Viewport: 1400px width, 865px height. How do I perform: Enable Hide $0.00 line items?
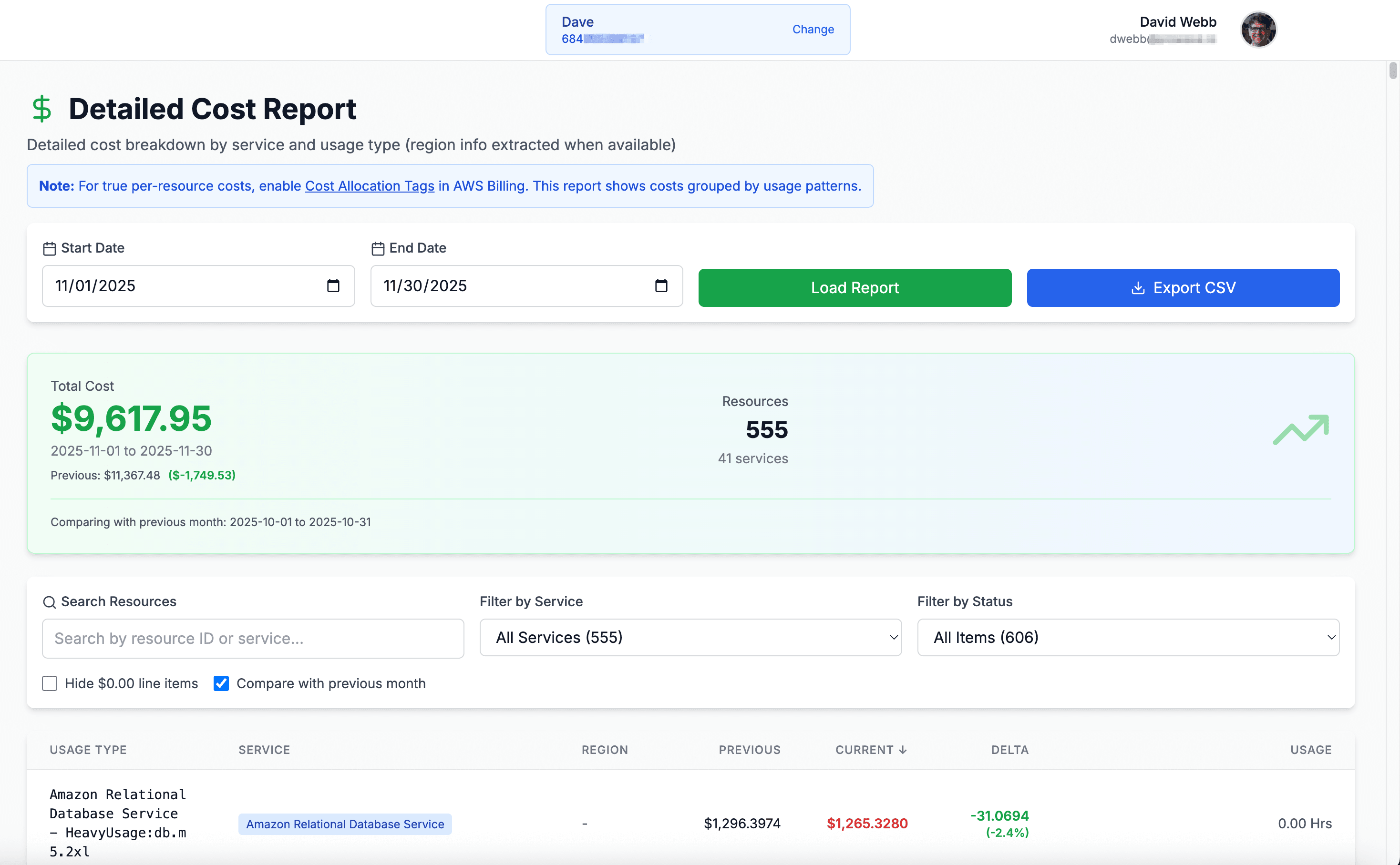click(49, 683)
